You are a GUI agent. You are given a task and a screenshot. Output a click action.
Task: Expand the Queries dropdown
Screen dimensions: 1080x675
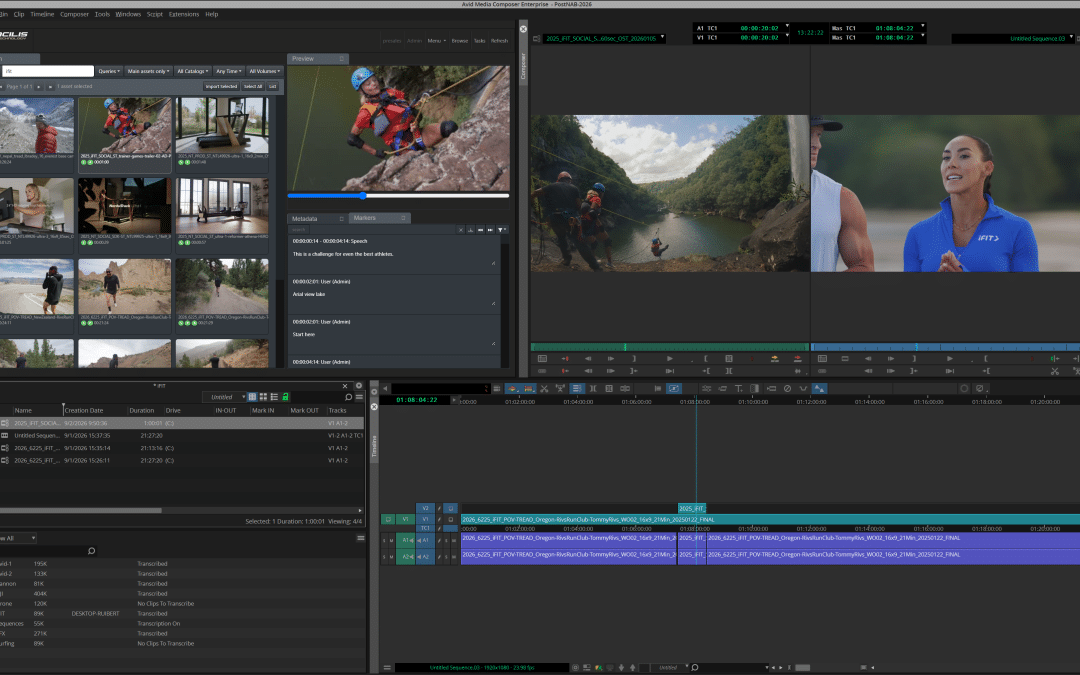click(x=109, y=71)
